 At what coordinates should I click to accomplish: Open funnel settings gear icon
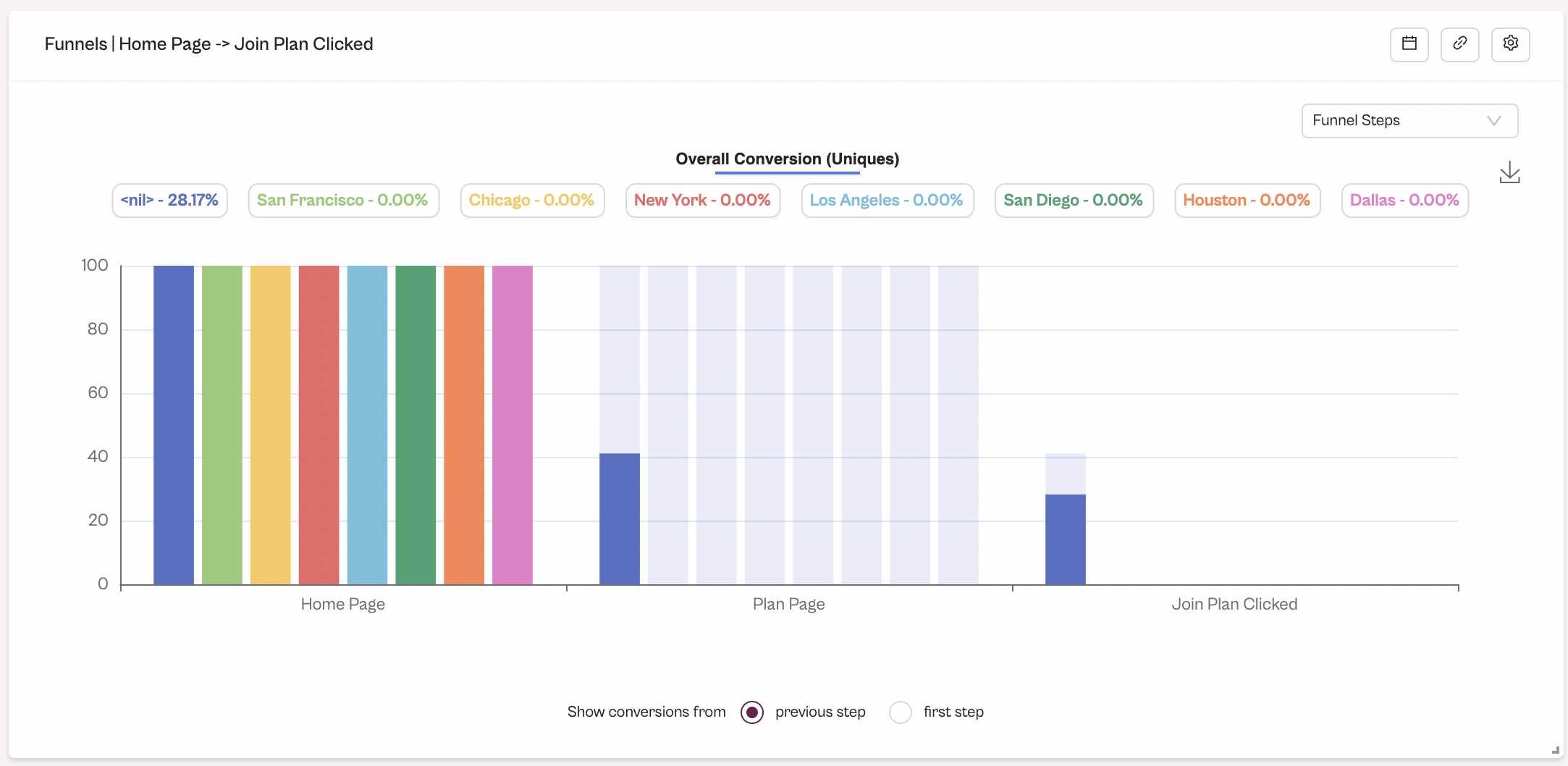1510,44
